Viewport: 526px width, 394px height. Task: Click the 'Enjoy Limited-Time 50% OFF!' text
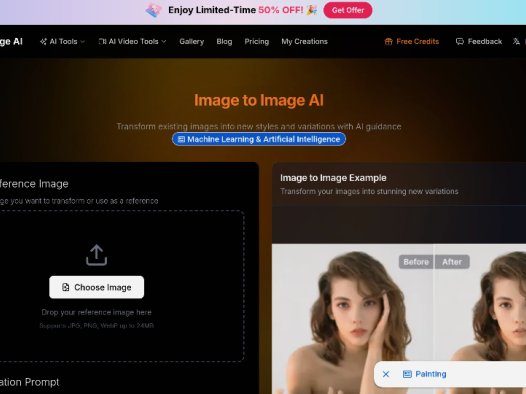click(x=235, y=10)
